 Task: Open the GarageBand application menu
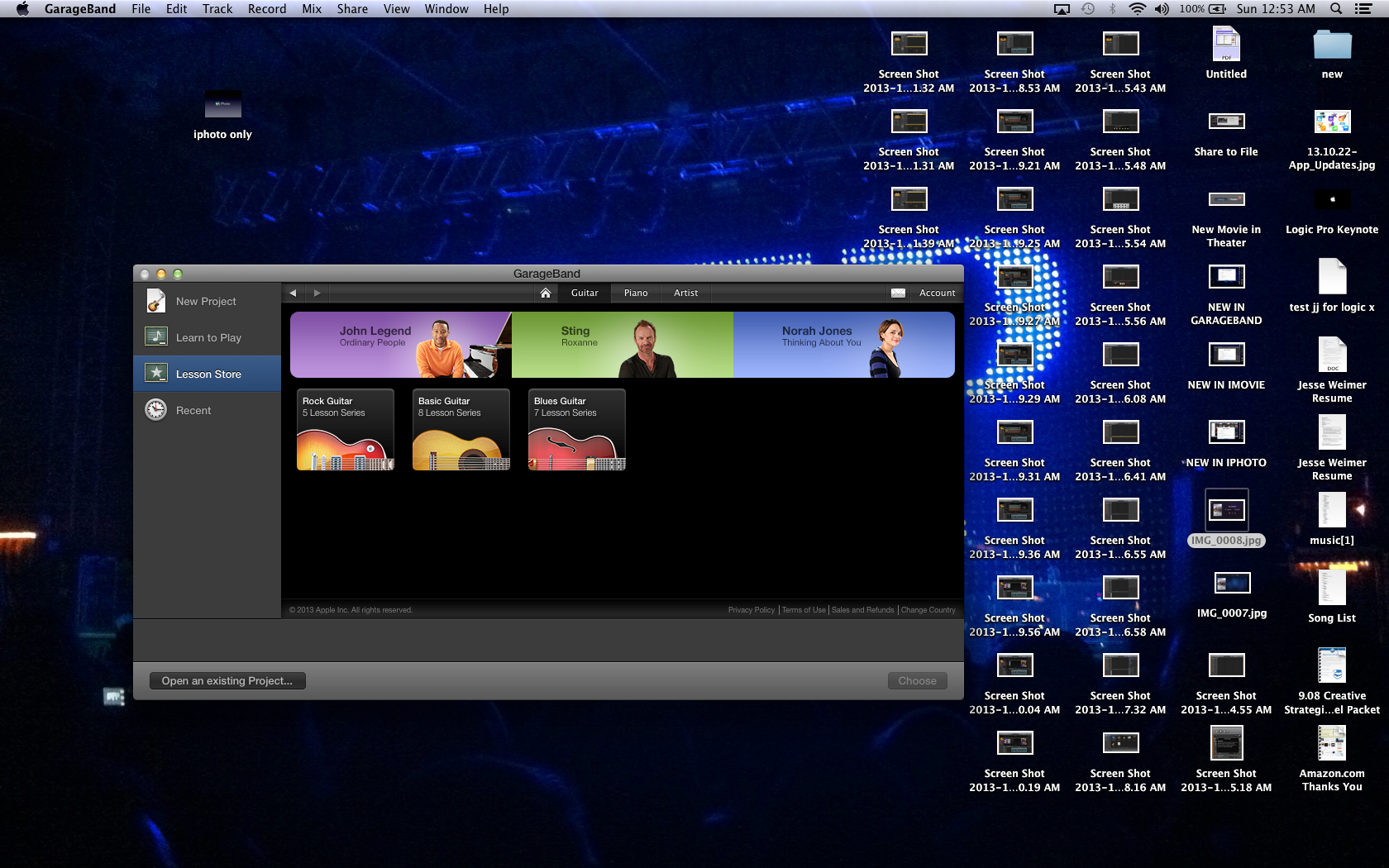(x=80, y=9)
